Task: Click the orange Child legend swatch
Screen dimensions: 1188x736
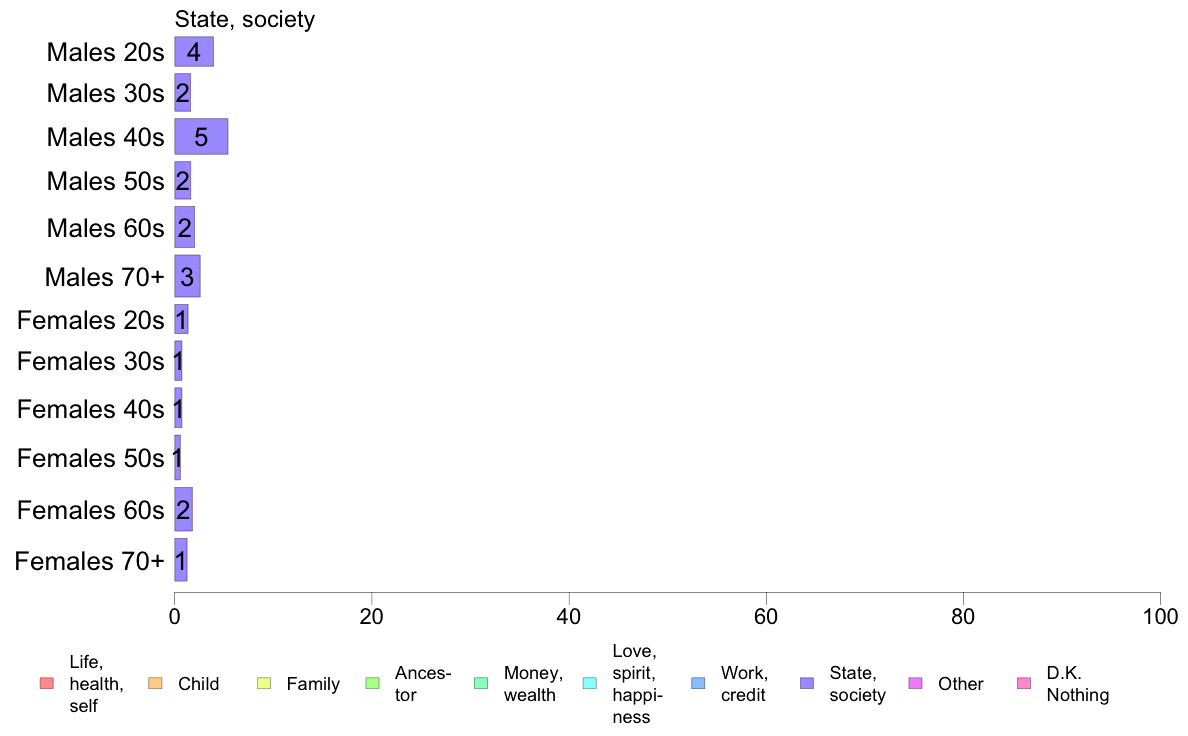Action: click(155, 683)
